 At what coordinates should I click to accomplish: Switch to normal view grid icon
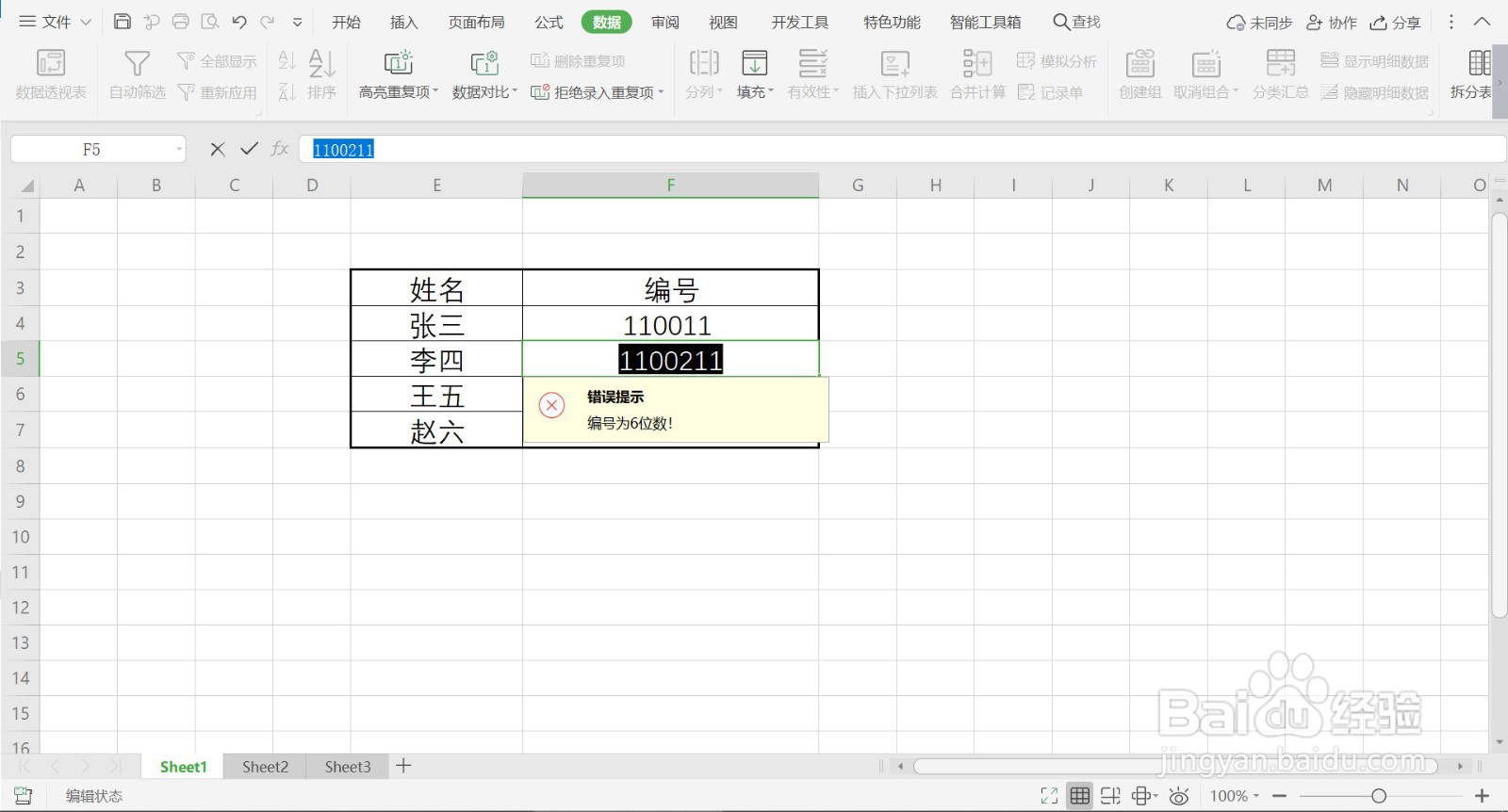click(x=1080, y=796)
